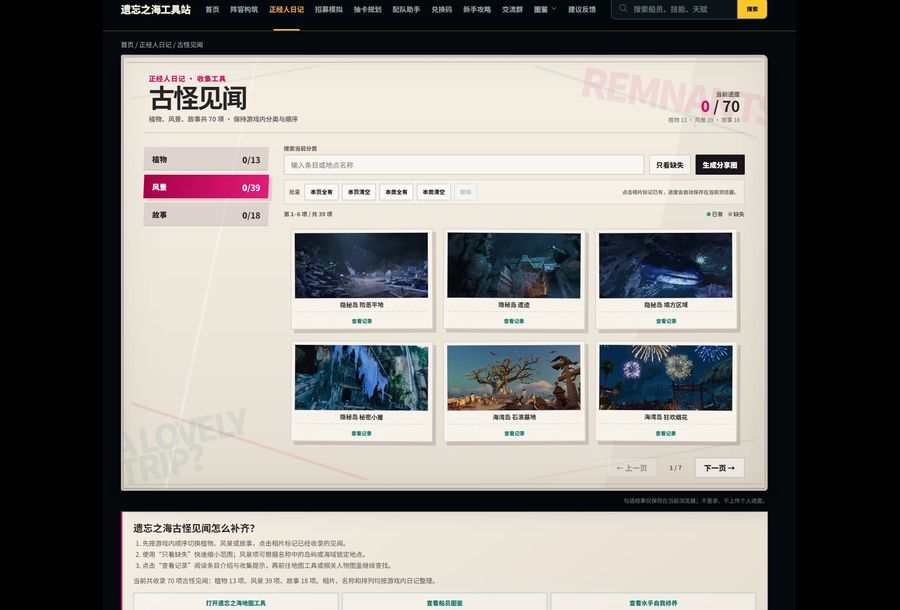Image resolution: width=900 pixels, height=610 pixels.
Task: Click the 首页 breadcrumb link
Action: 127,45
